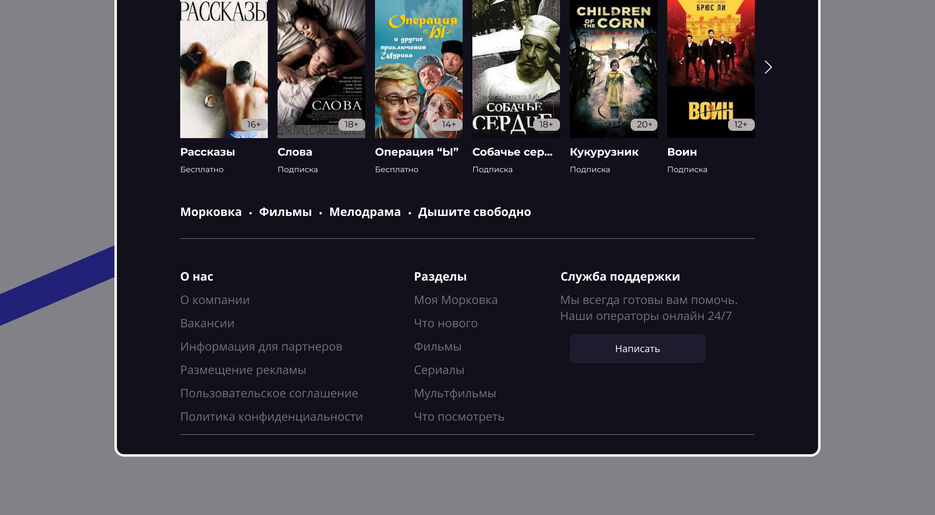Click Подписка label under Собачье сердце
Image resolution: width=935 pixels, height=515 pixels.
click(493, 169)
